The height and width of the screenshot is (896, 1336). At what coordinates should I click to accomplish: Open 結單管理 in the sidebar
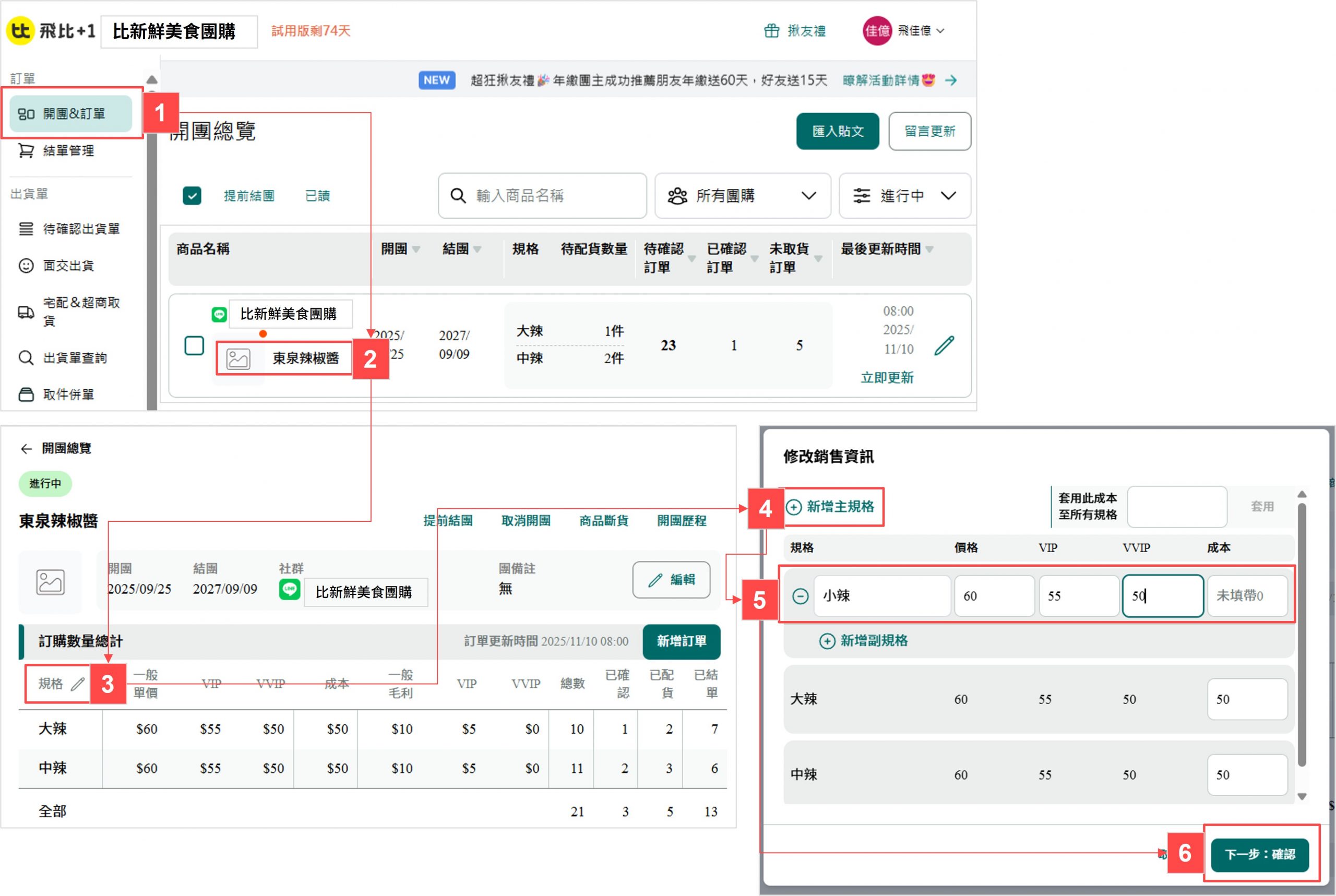click(x=68, y=151)
